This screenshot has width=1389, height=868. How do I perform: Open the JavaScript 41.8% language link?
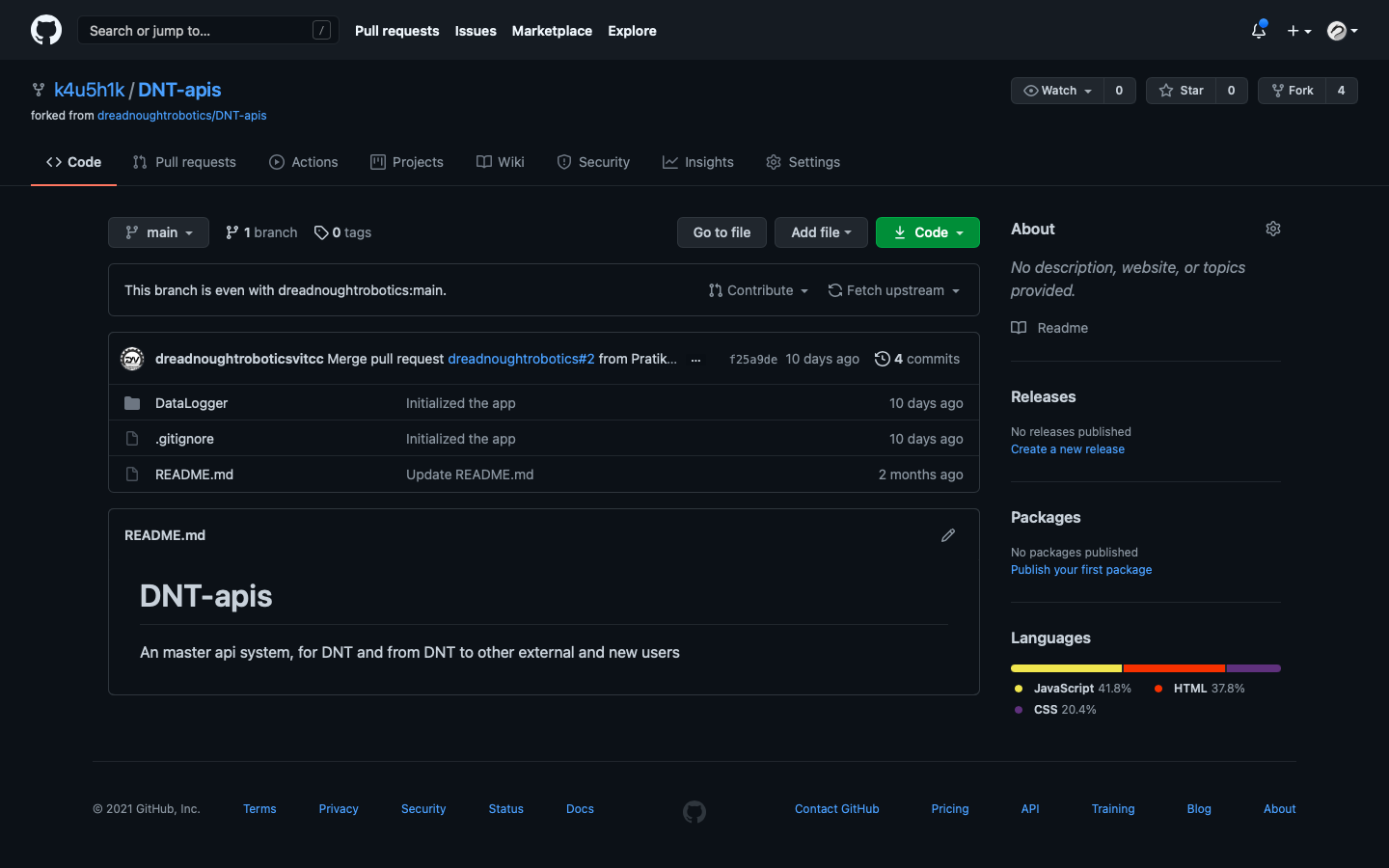[x=1073, y=689]
